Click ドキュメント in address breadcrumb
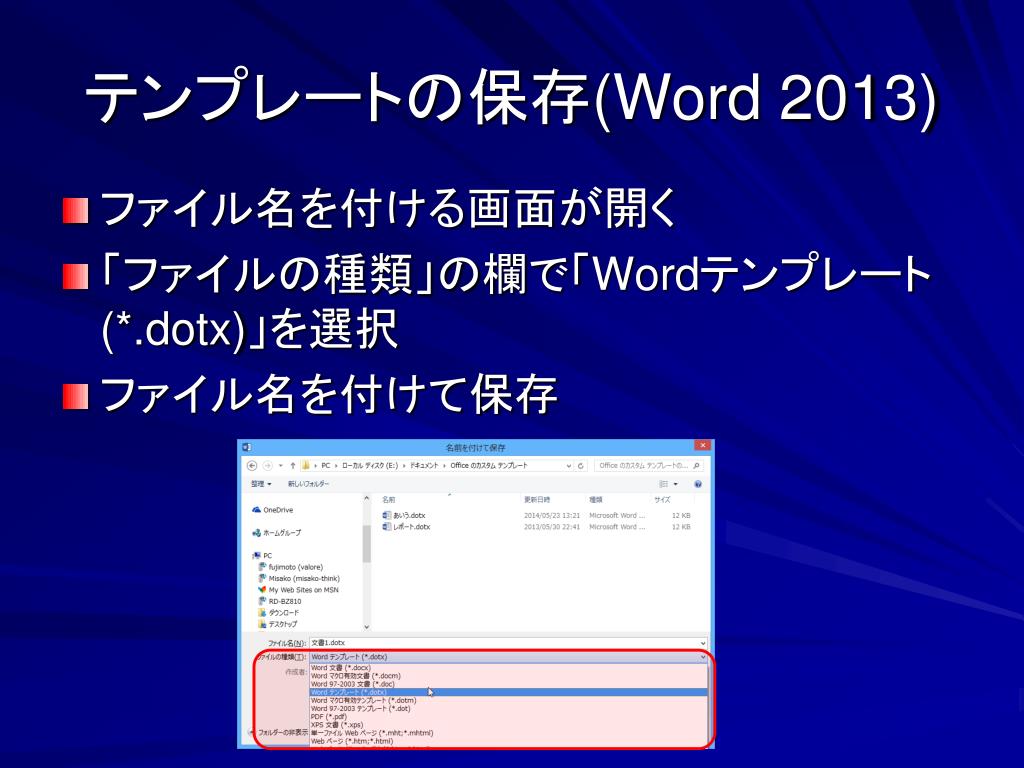The height and width of the screenshot is (768, 1024). coord(424,466)
